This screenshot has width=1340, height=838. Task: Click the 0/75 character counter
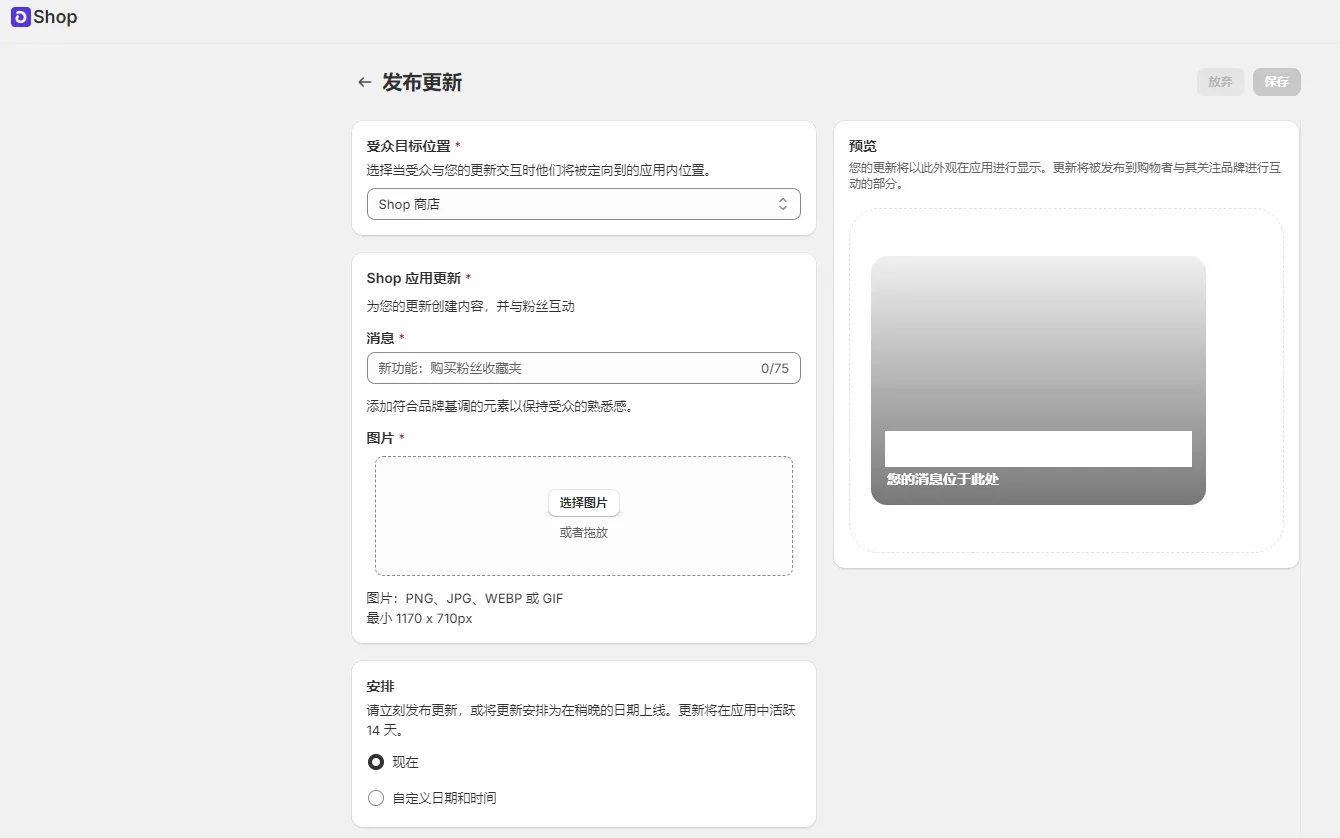[774, 368]
